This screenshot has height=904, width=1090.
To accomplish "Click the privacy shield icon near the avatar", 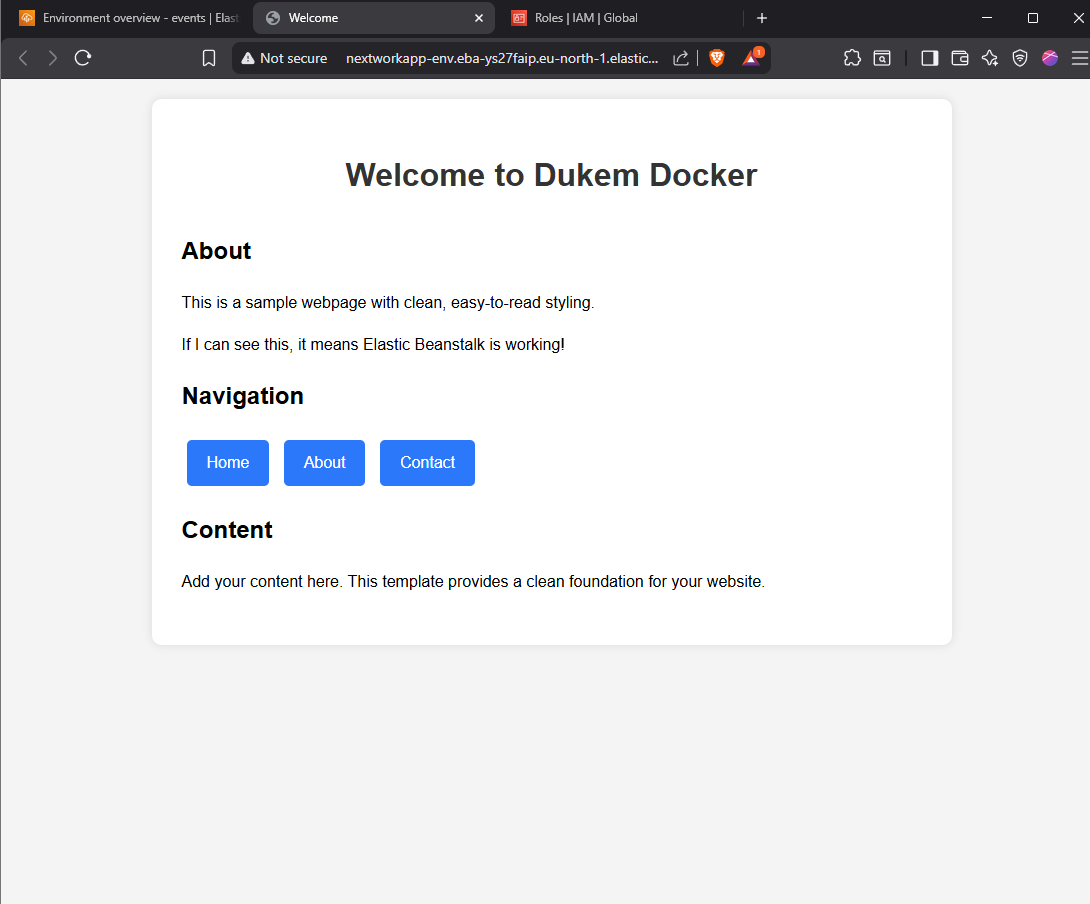I will 1019,58.
